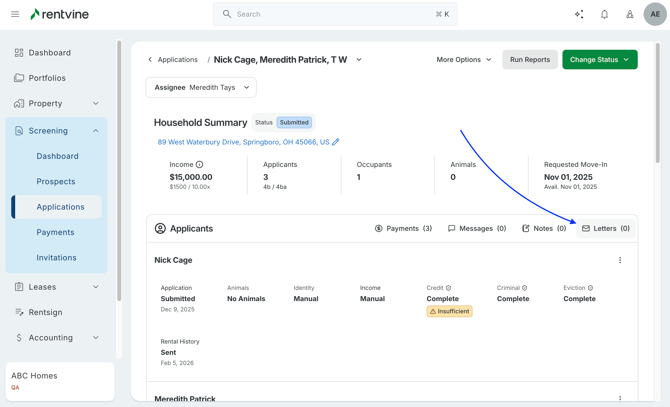Edit the property address pencil icon
The height and width of the screenshot is (407, 670).
(336, 142)
